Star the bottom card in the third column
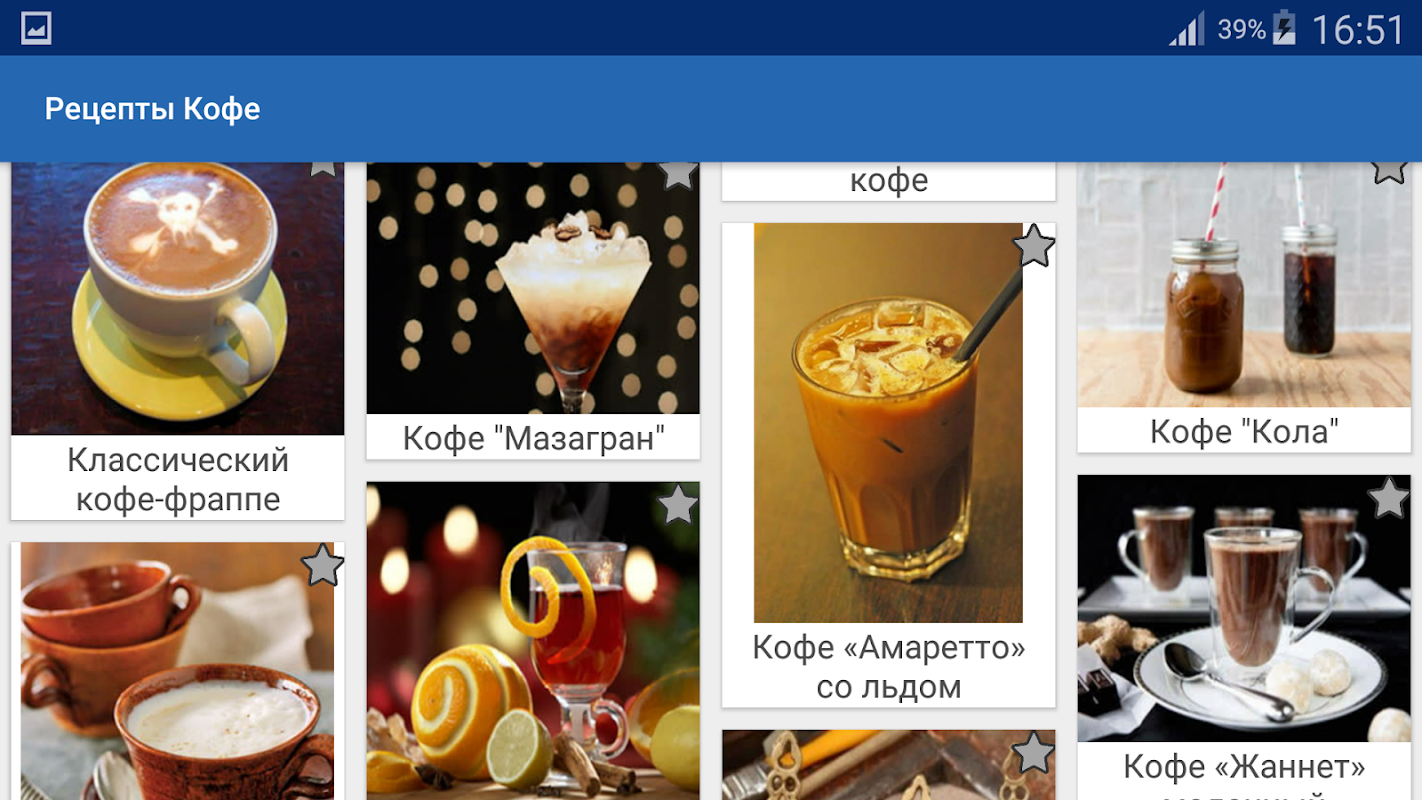This screenshot has height=800, width=1422. (x=1033, y=753)
